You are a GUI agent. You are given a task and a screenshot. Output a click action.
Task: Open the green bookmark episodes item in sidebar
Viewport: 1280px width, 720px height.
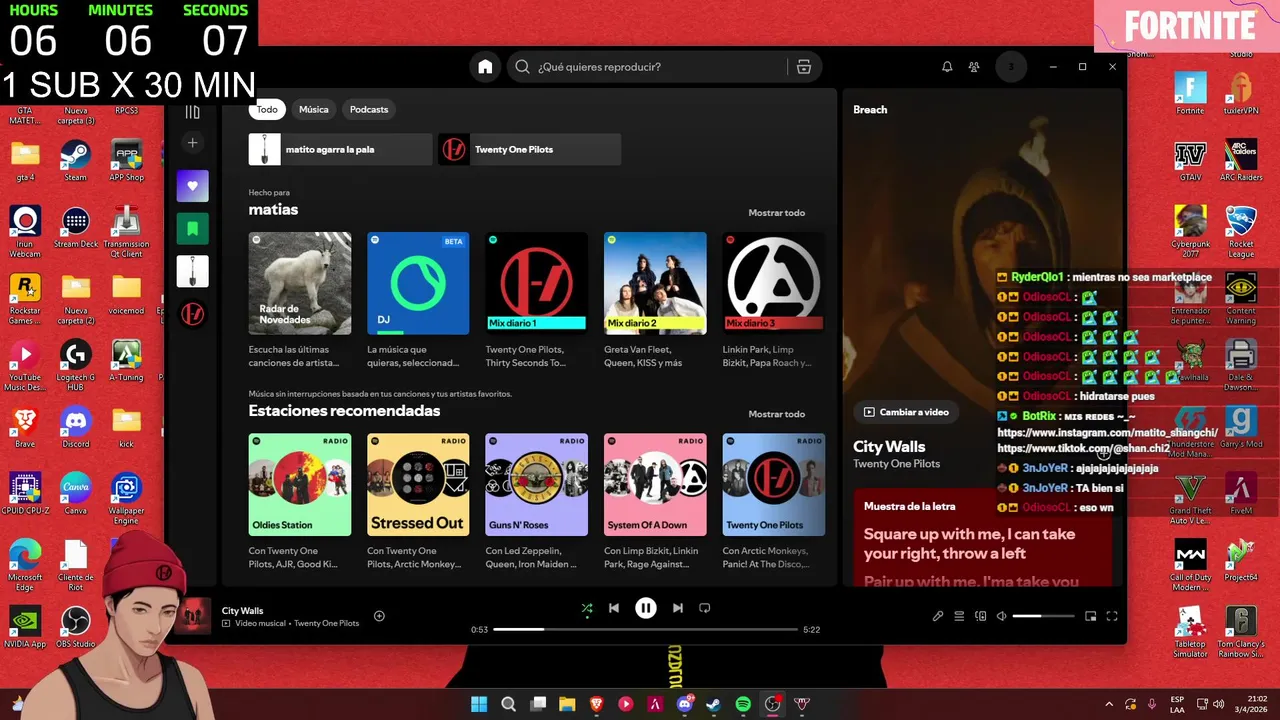193,229
